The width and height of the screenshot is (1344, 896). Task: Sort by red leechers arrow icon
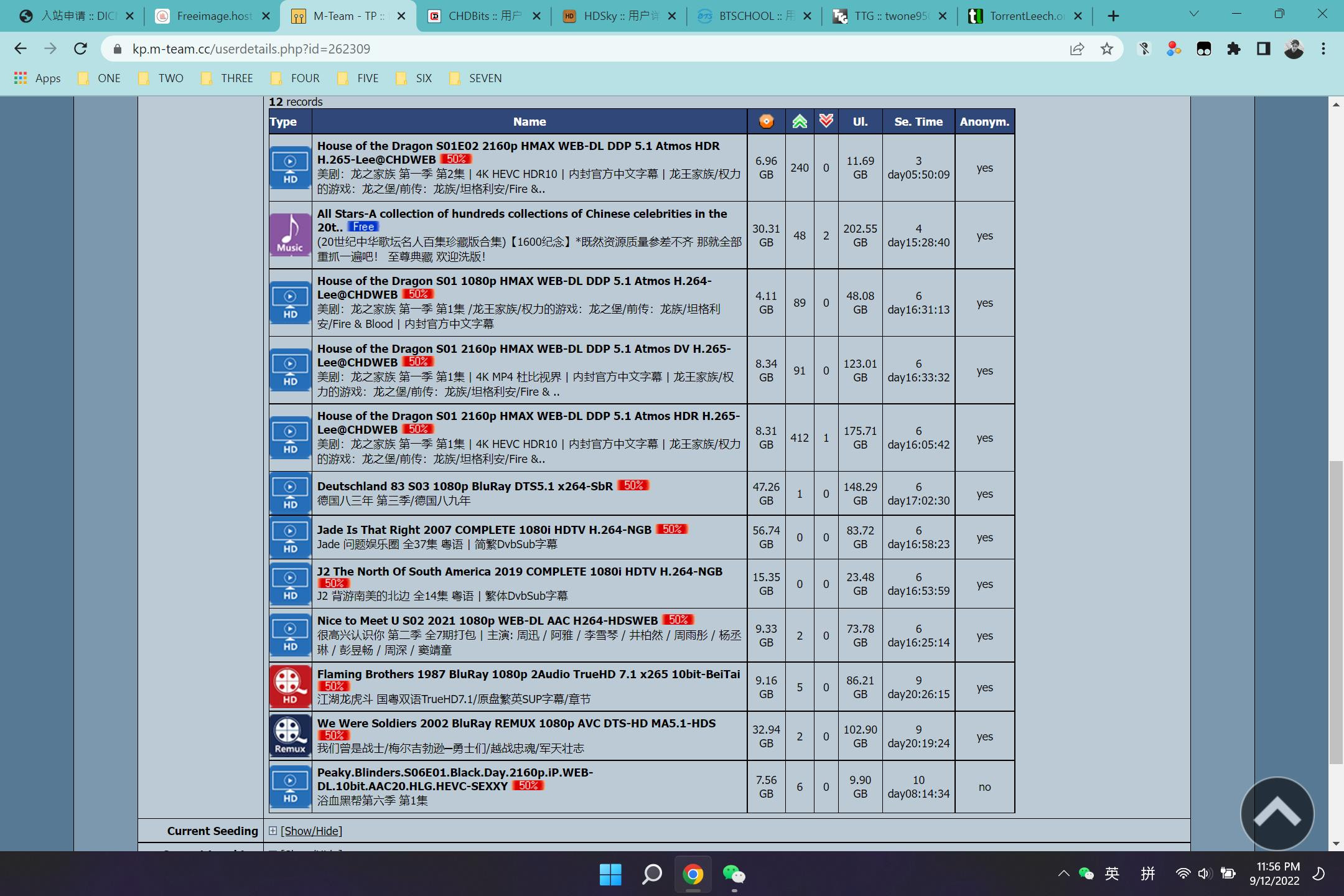pos(826,121)
